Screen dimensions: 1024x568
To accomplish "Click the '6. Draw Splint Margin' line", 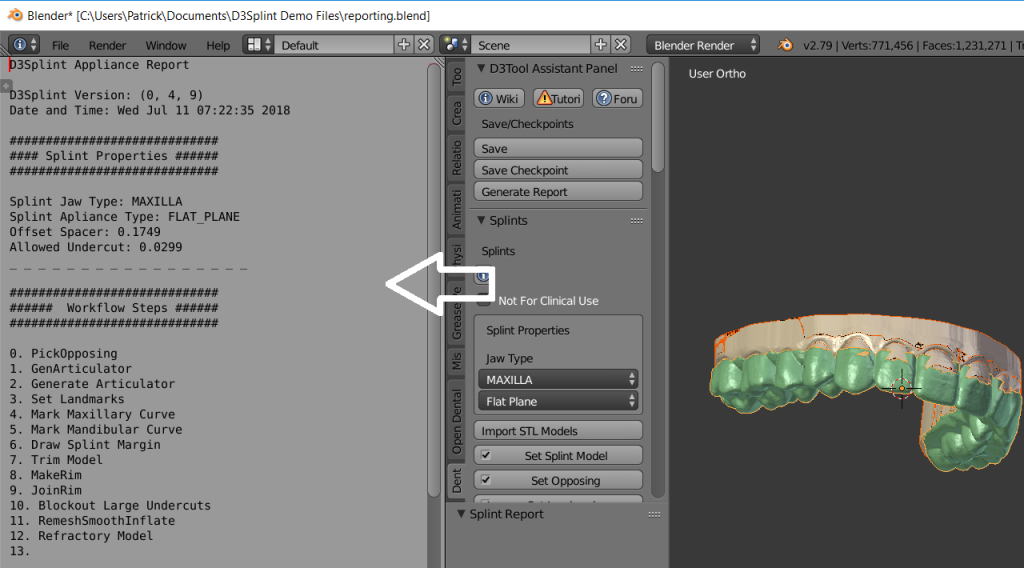I will tap(85, 445).
